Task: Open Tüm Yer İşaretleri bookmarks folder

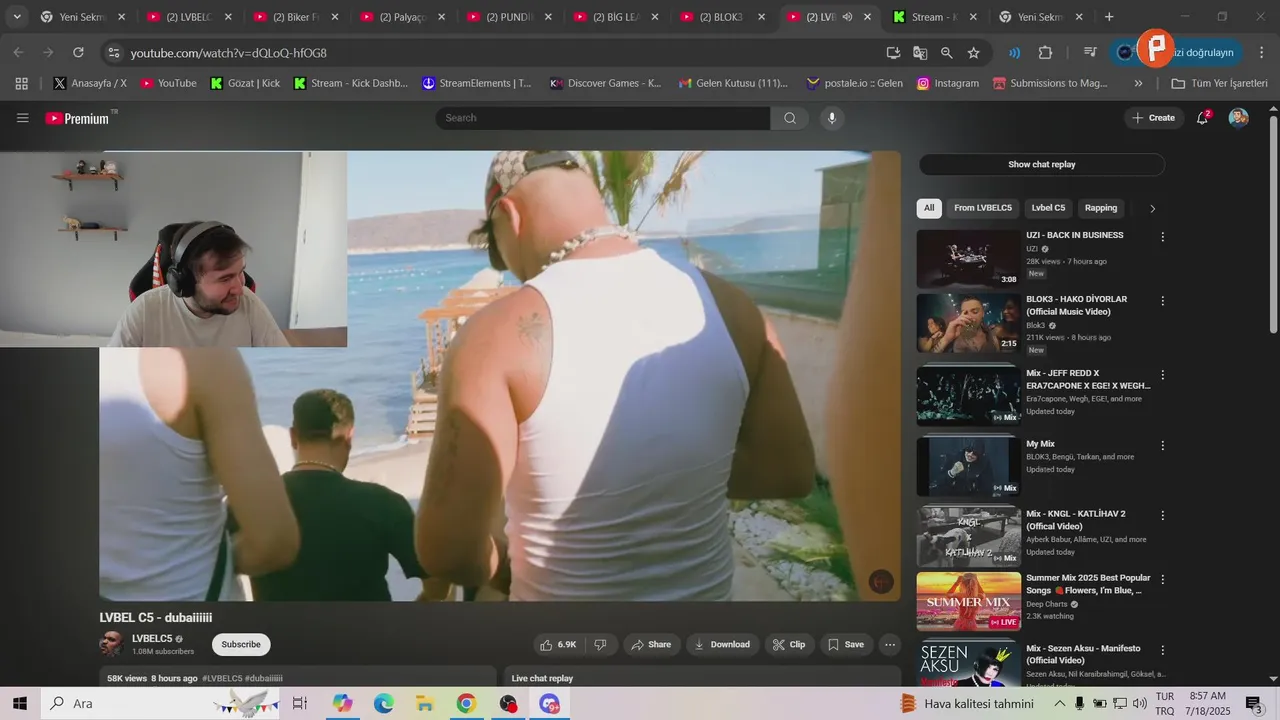Action: pos(1219,83)
